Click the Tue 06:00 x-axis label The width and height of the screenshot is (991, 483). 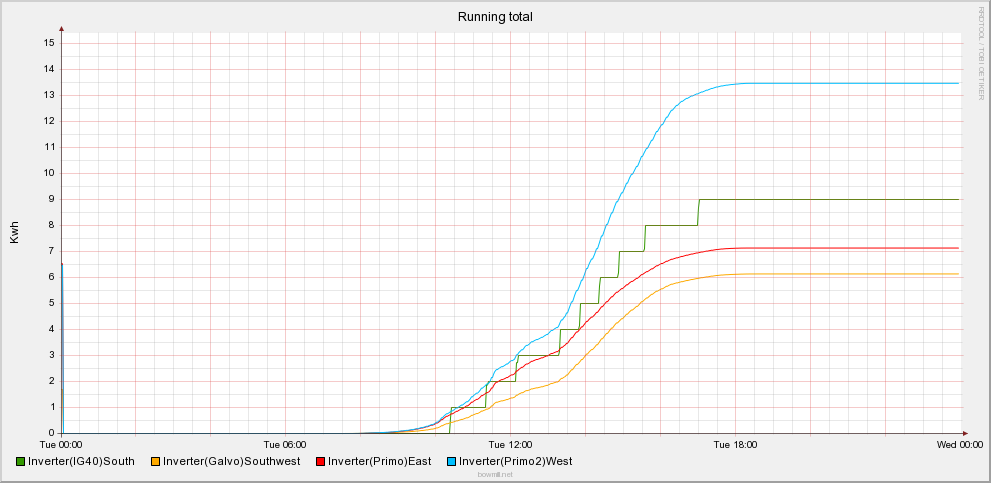[285, 444]
